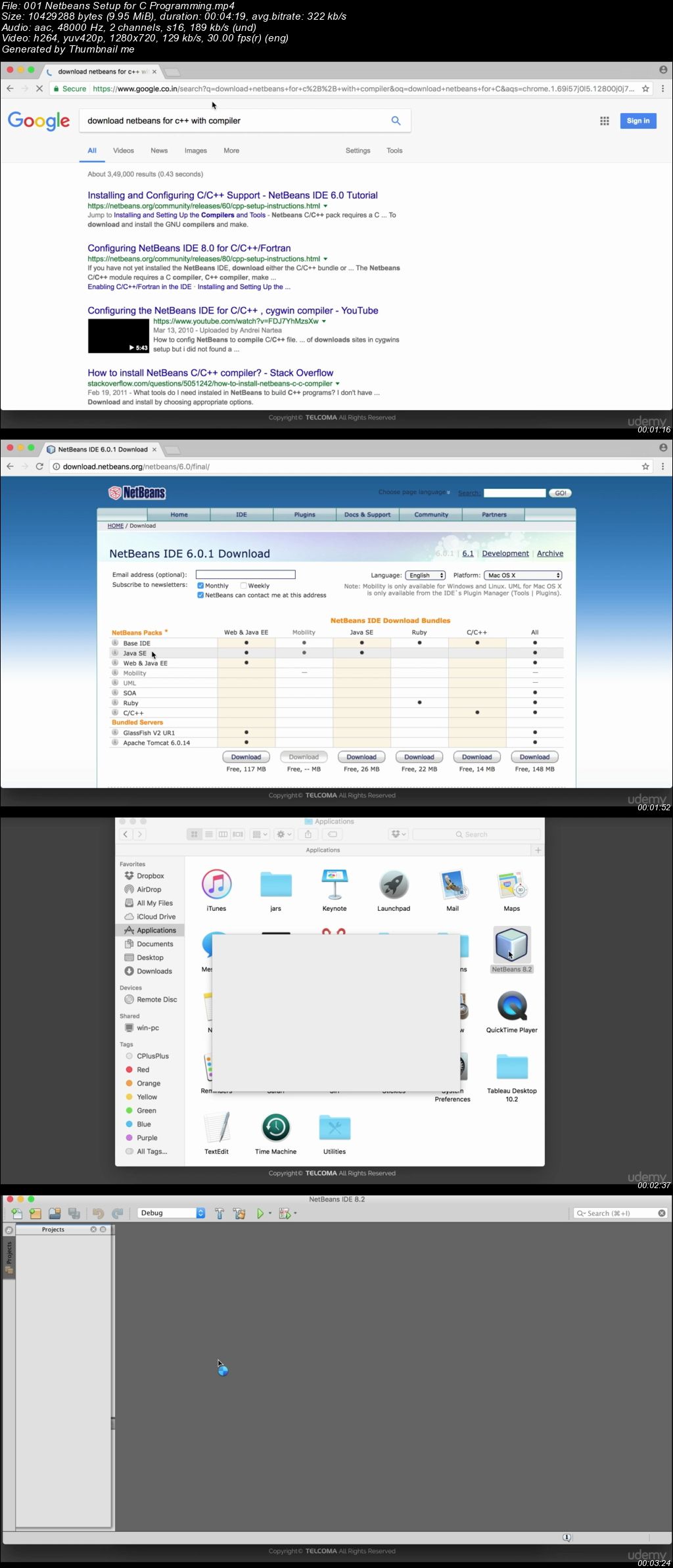The image size is (673, 1568).
Task: Open Time Machine icon in Finder
Action: coord(276,1127)
